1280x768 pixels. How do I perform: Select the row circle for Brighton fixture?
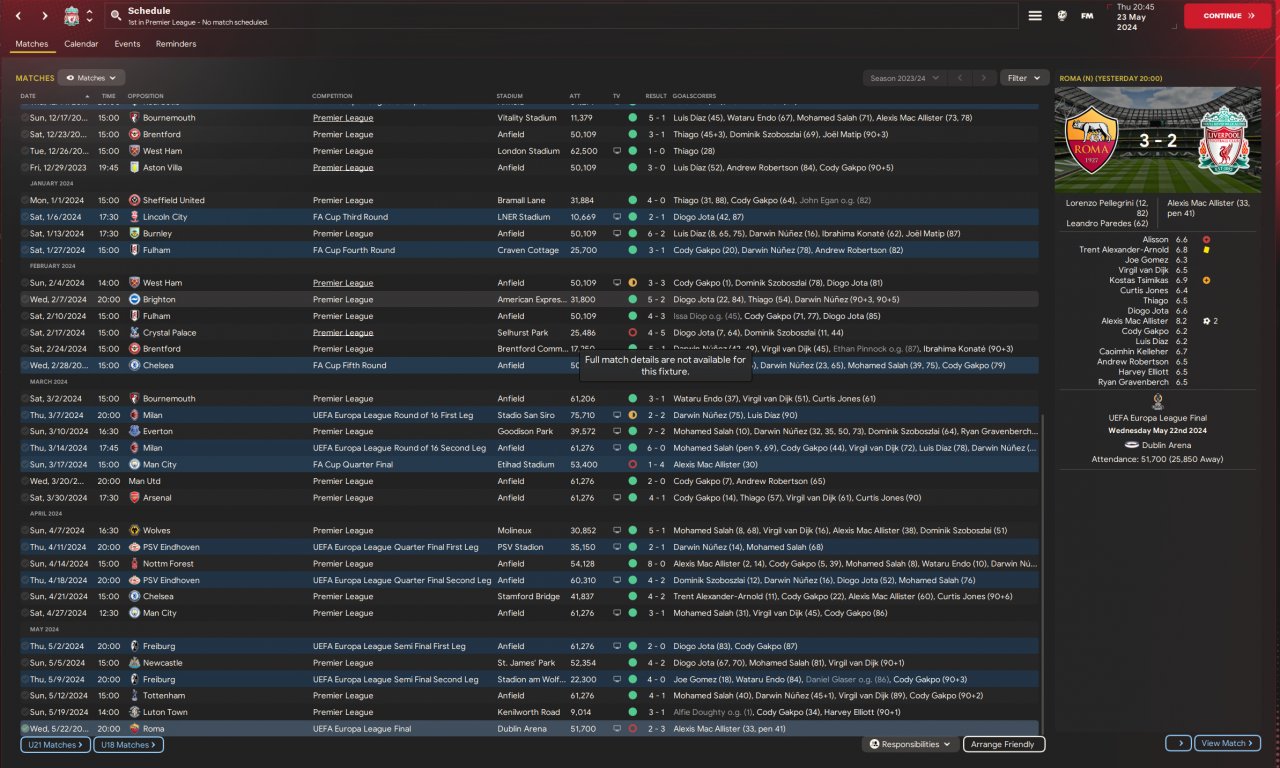25,300
